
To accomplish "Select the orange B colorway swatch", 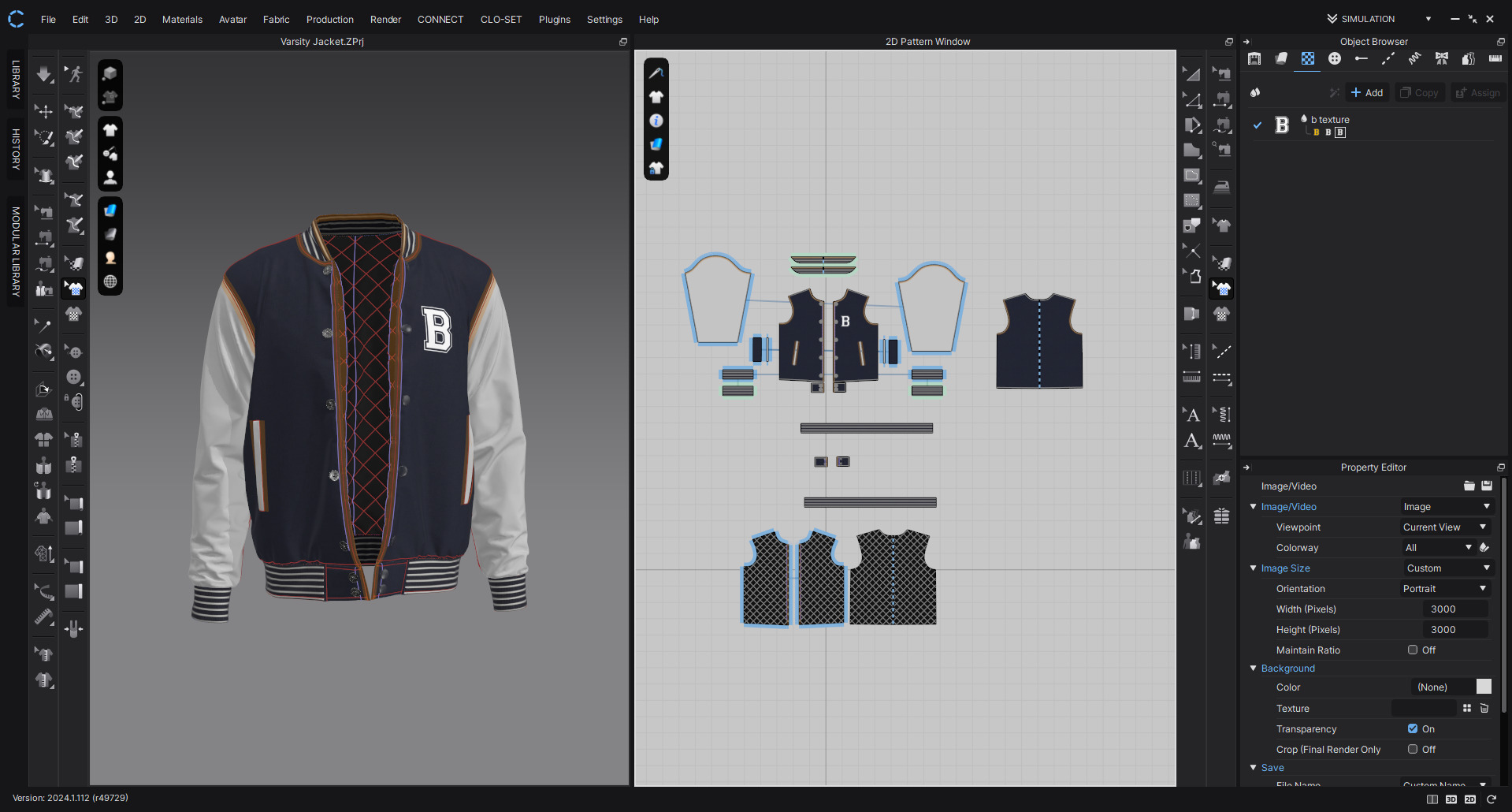I will (1316, 132).
